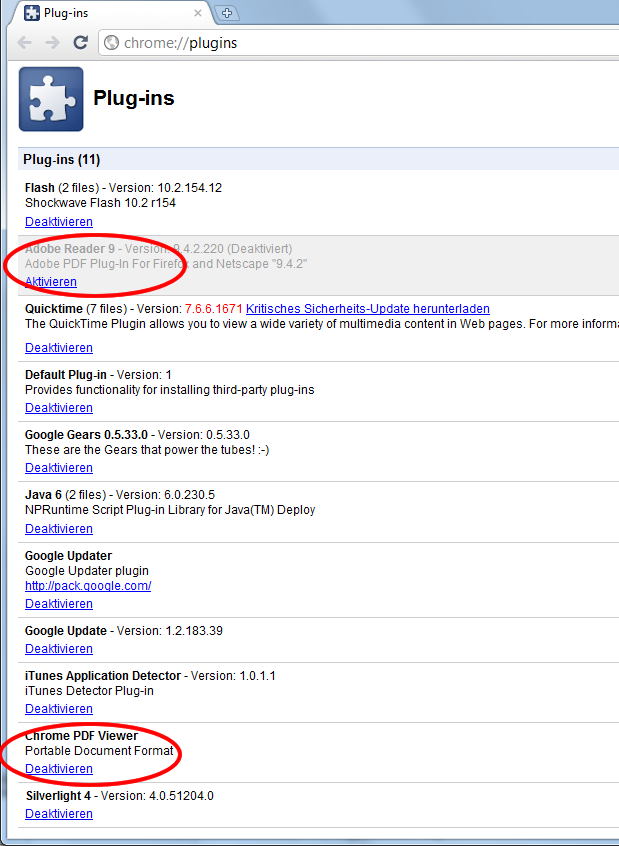Click the Flash (2 files) version title line
Viewport: 619px width, 846px height.
coord(124,188)
